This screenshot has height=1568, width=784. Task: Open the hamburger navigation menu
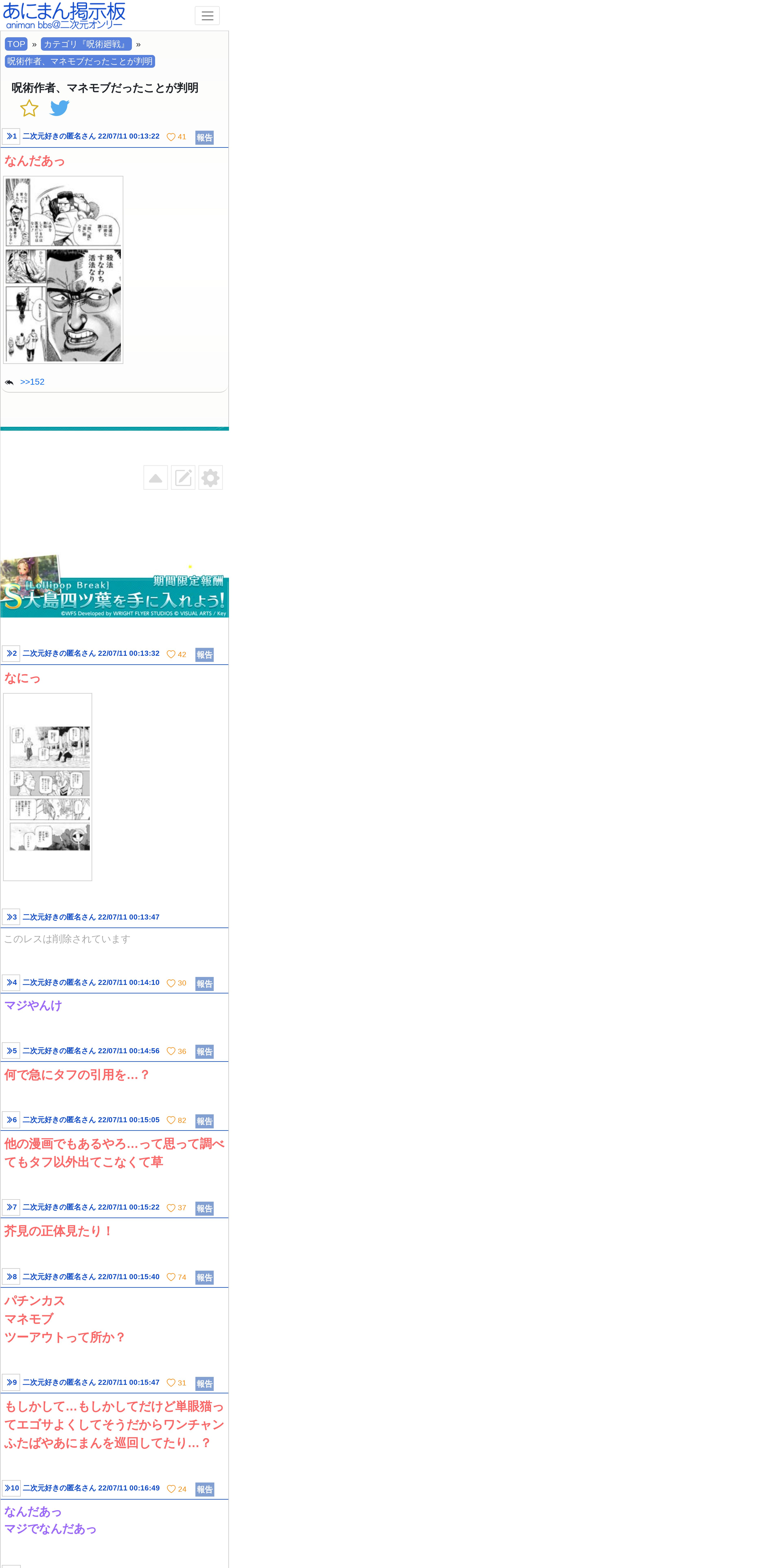pyautogui.click(x=207, y=16)
